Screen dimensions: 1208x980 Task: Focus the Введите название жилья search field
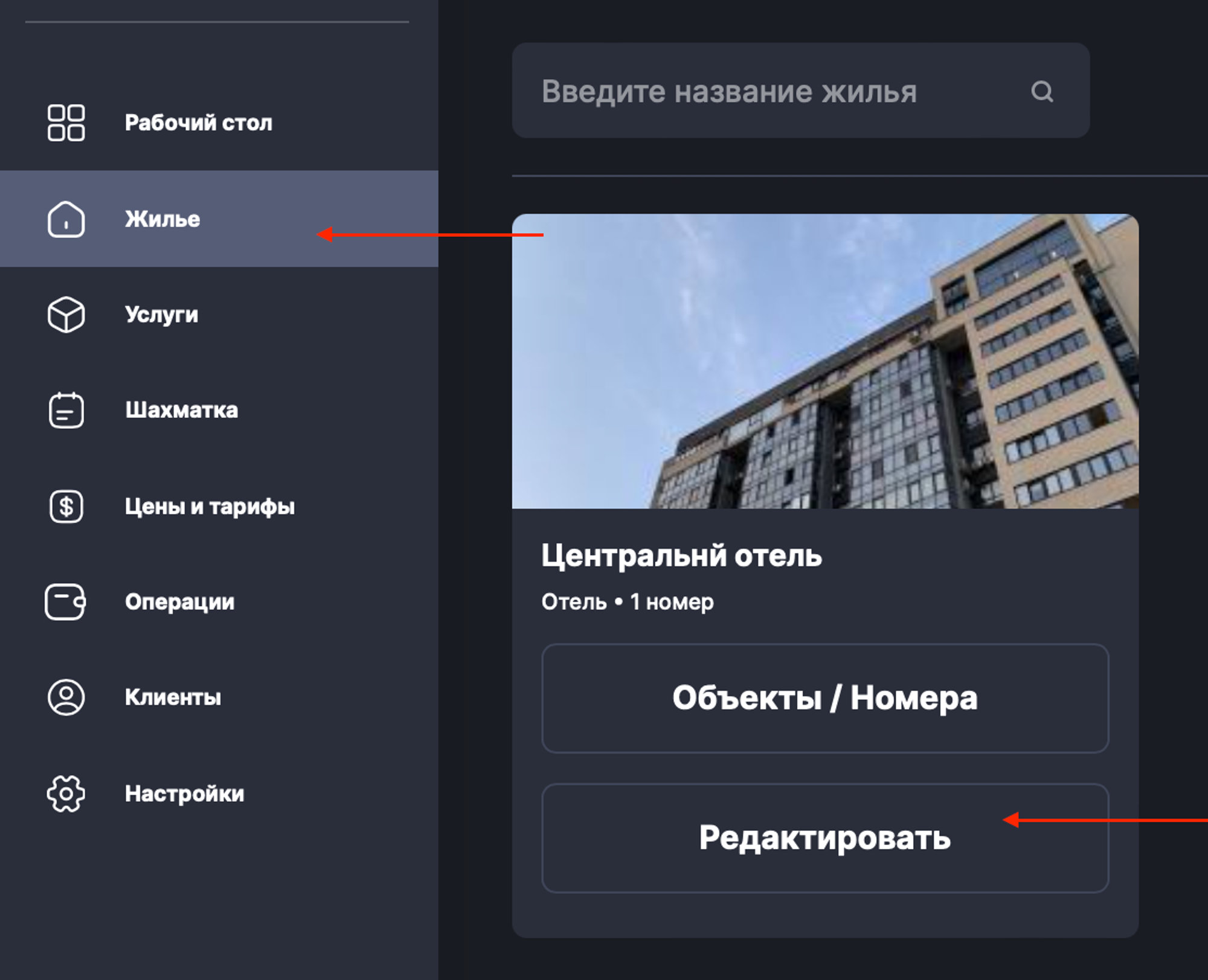coord(801,91)
